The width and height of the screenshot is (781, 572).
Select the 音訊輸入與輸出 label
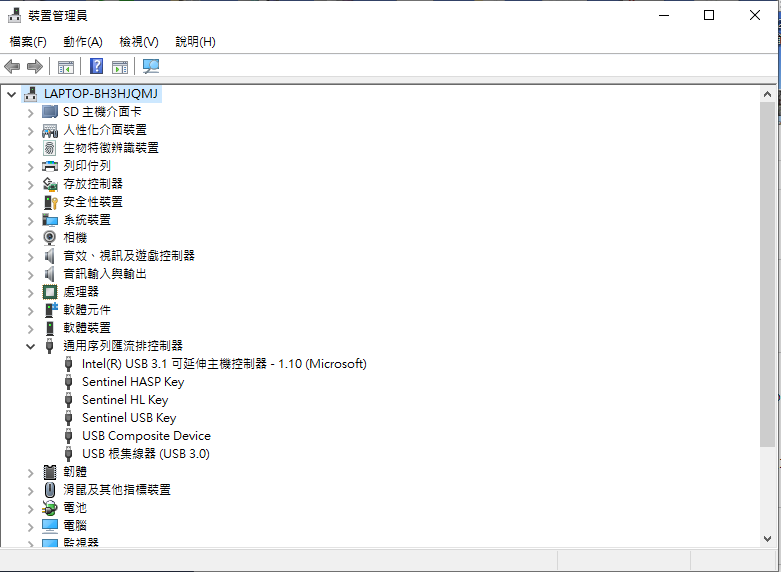(x=105, y=274)
